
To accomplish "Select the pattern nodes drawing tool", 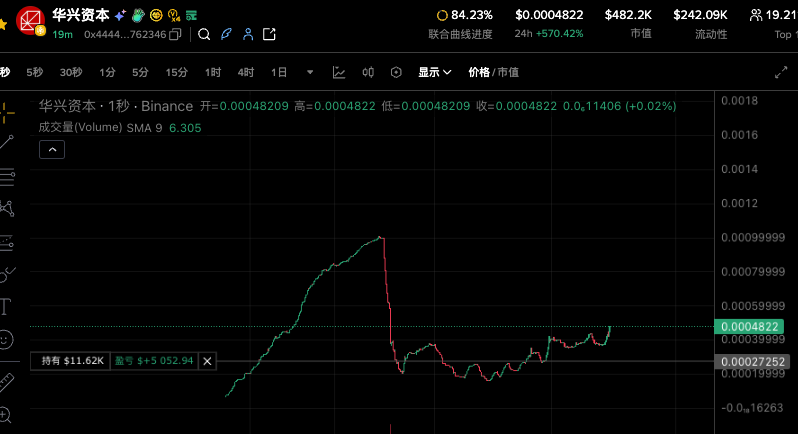I will (x=7, y=208).
